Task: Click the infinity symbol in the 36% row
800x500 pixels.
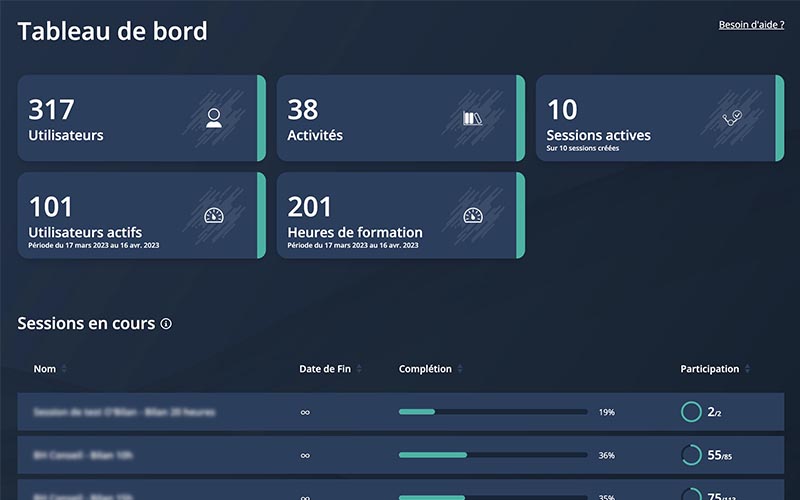Action: tap(305, 456)
